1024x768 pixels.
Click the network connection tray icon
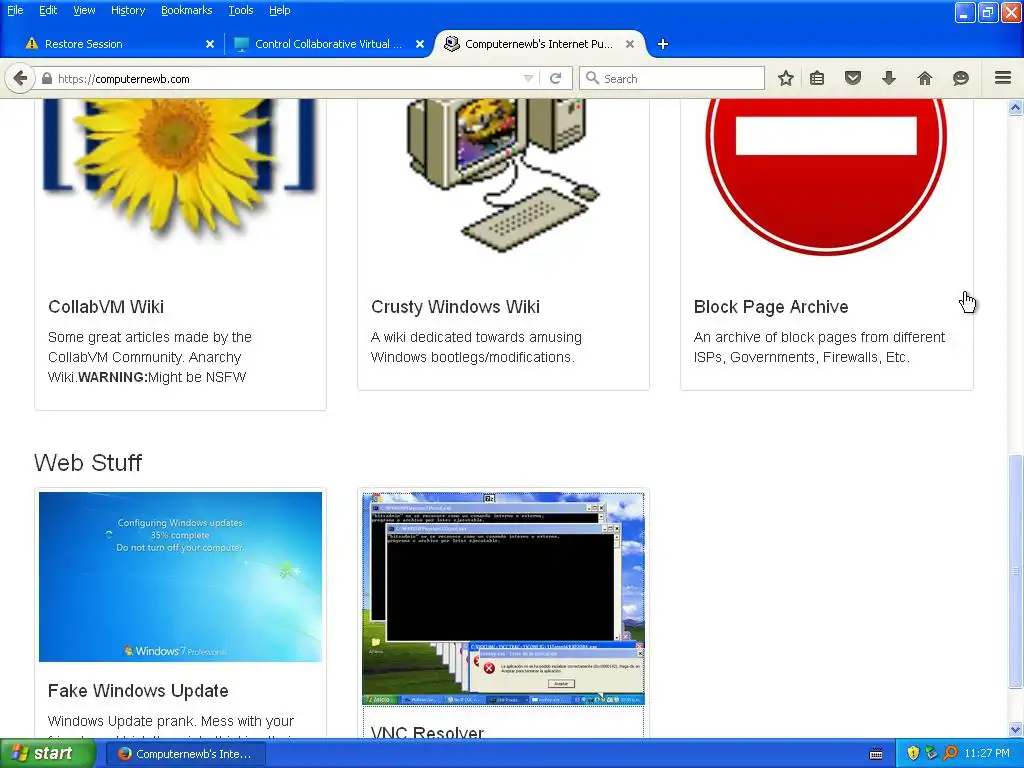coord(931,753)
